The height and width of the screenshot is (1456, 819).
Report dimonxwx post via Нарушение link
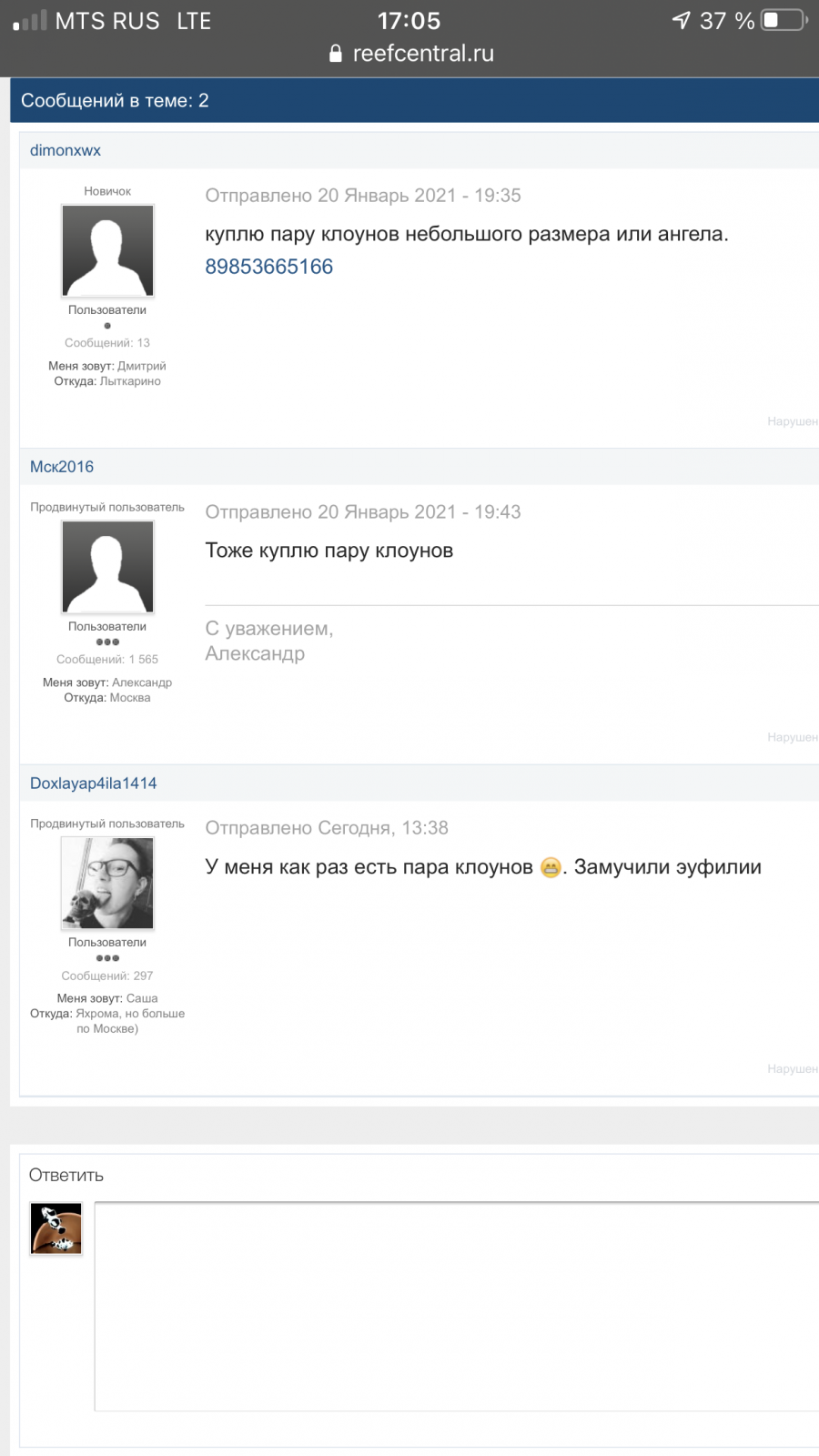tap(793, 421)
